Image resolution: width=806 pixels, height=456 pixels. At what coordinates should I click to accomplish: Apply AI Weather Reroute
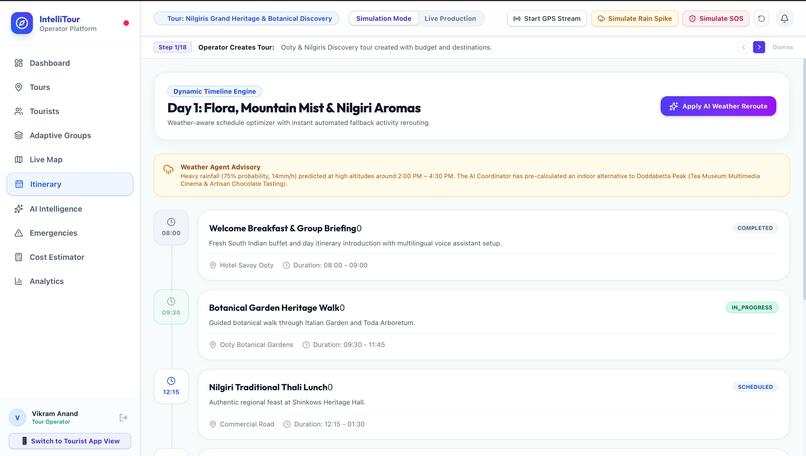(x=718, y=106)
